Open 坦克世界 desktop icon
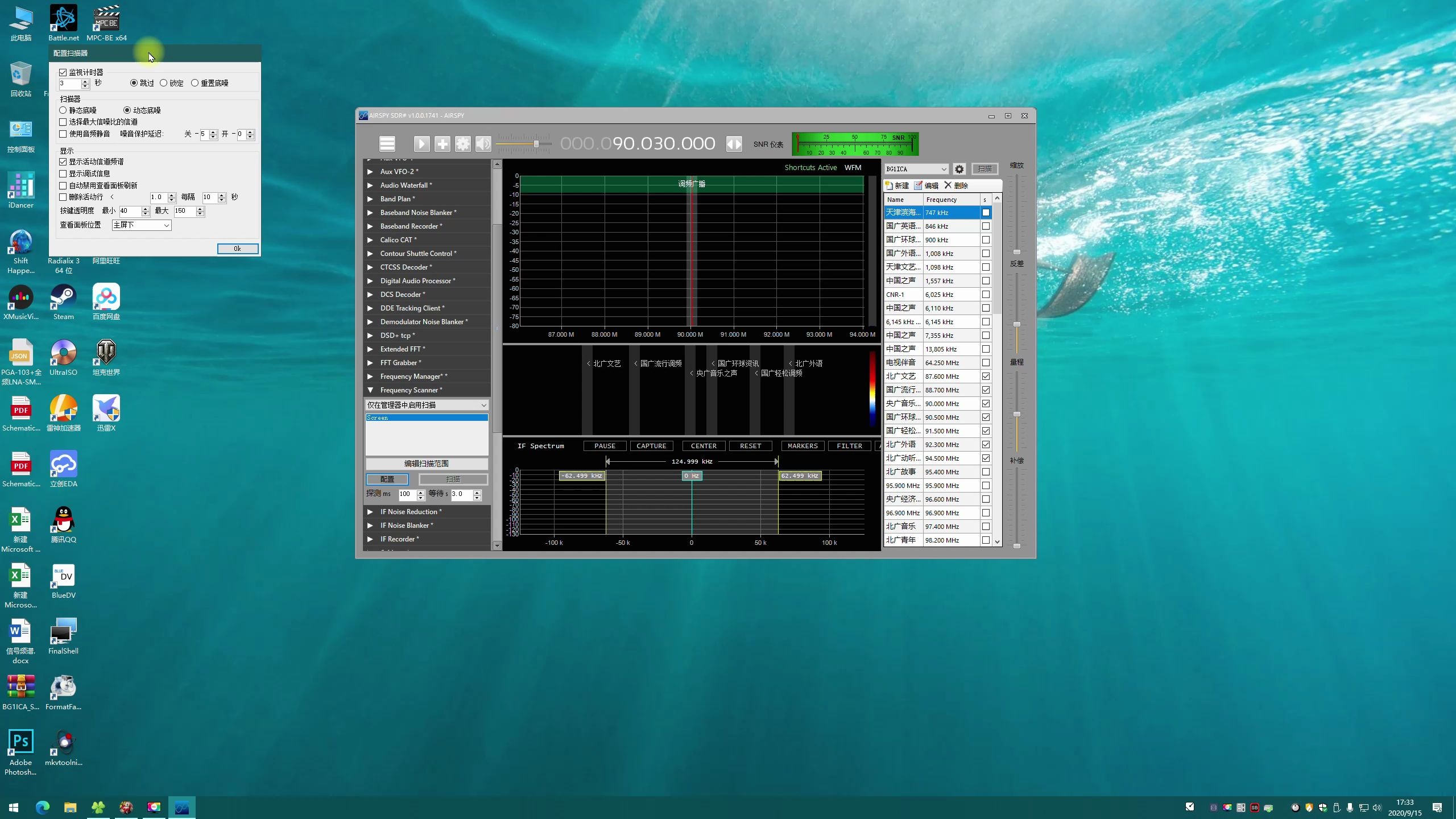Image resolution: width=1456 pixels, height=819 pixels. [106, 358]
